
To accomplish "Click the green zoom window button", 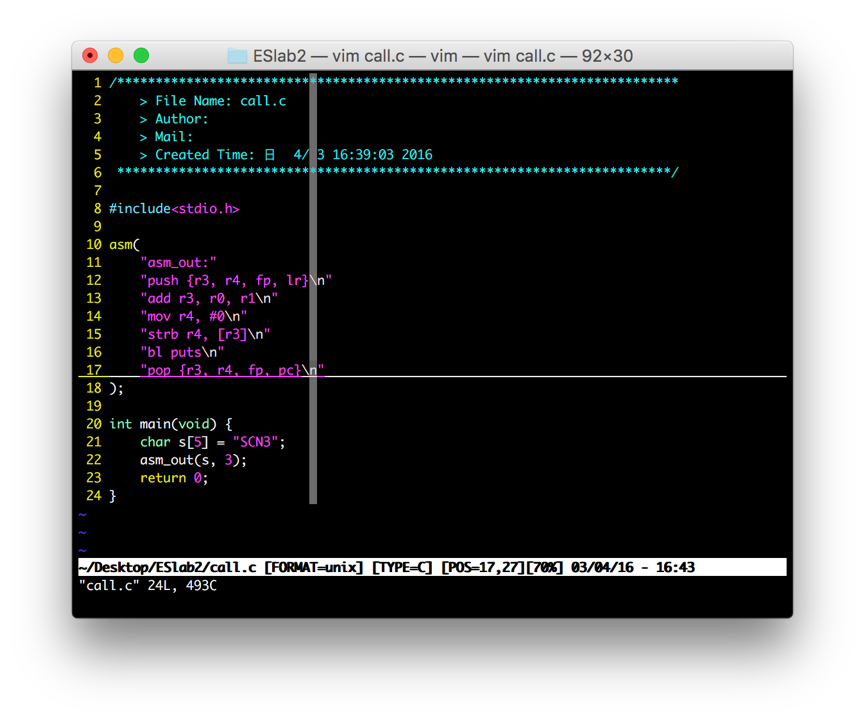I will (x=141, y=56).
